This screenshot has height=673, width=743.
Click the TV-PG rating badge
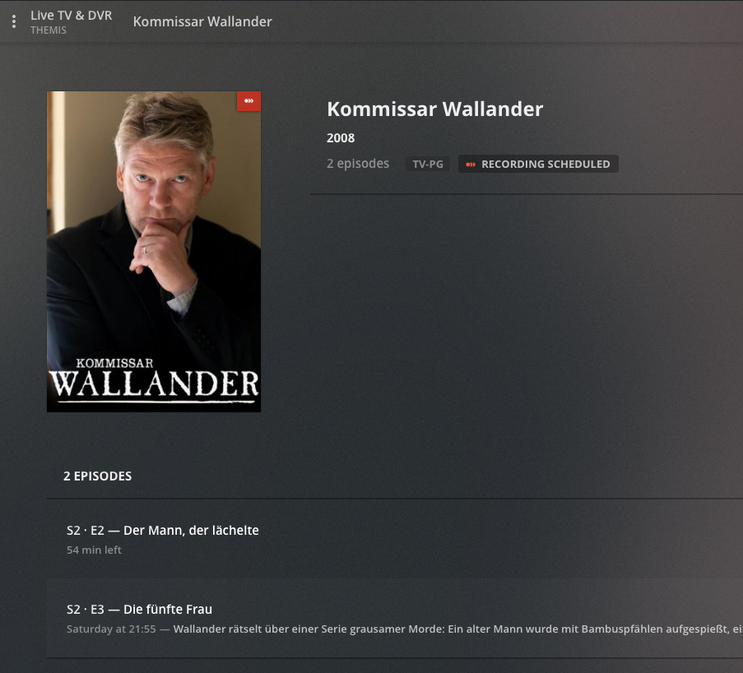(427, 164)
